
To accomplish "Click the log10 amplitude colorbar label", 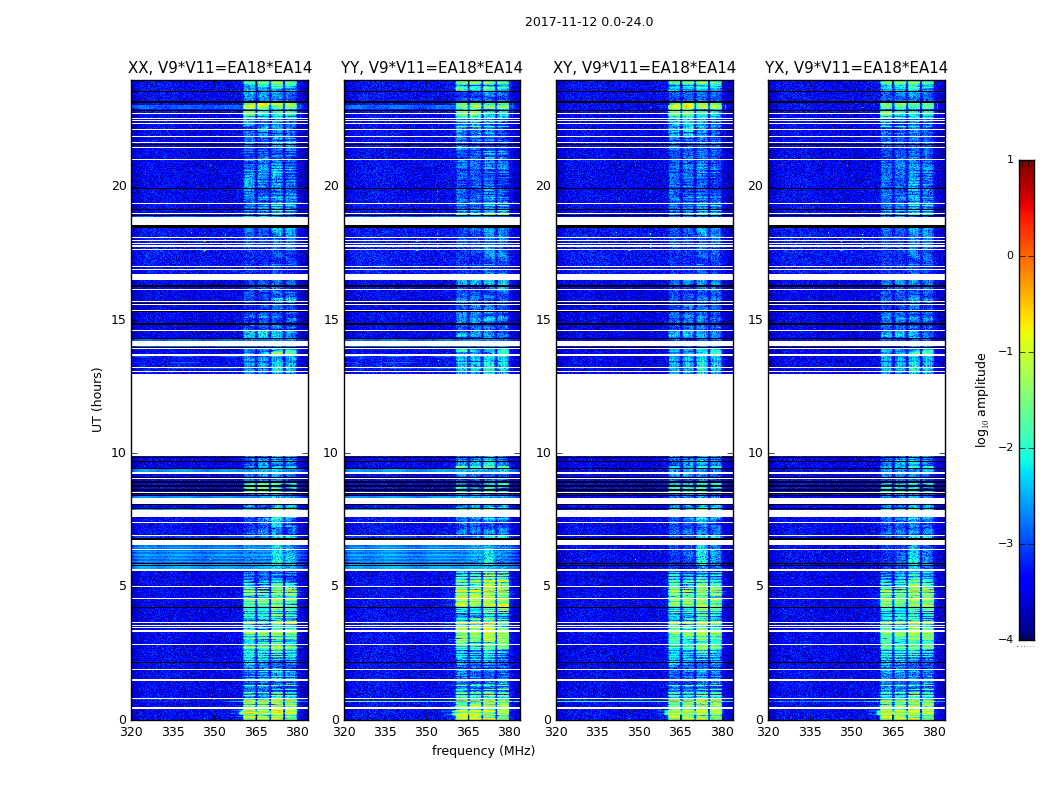I will tap(981, 400).
